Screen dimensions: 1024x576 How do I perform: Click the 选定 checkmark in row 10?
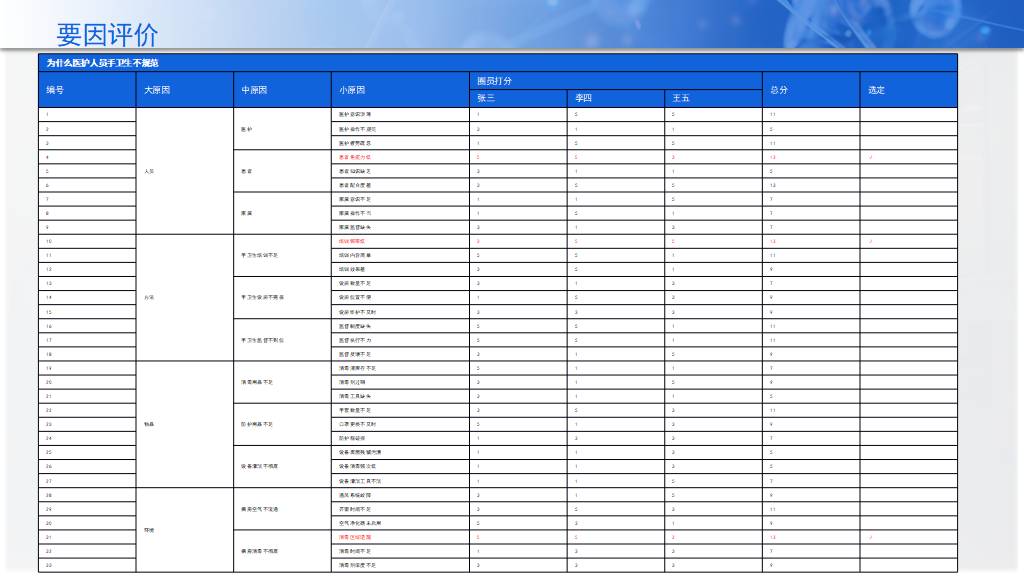(x=871, y=241)
